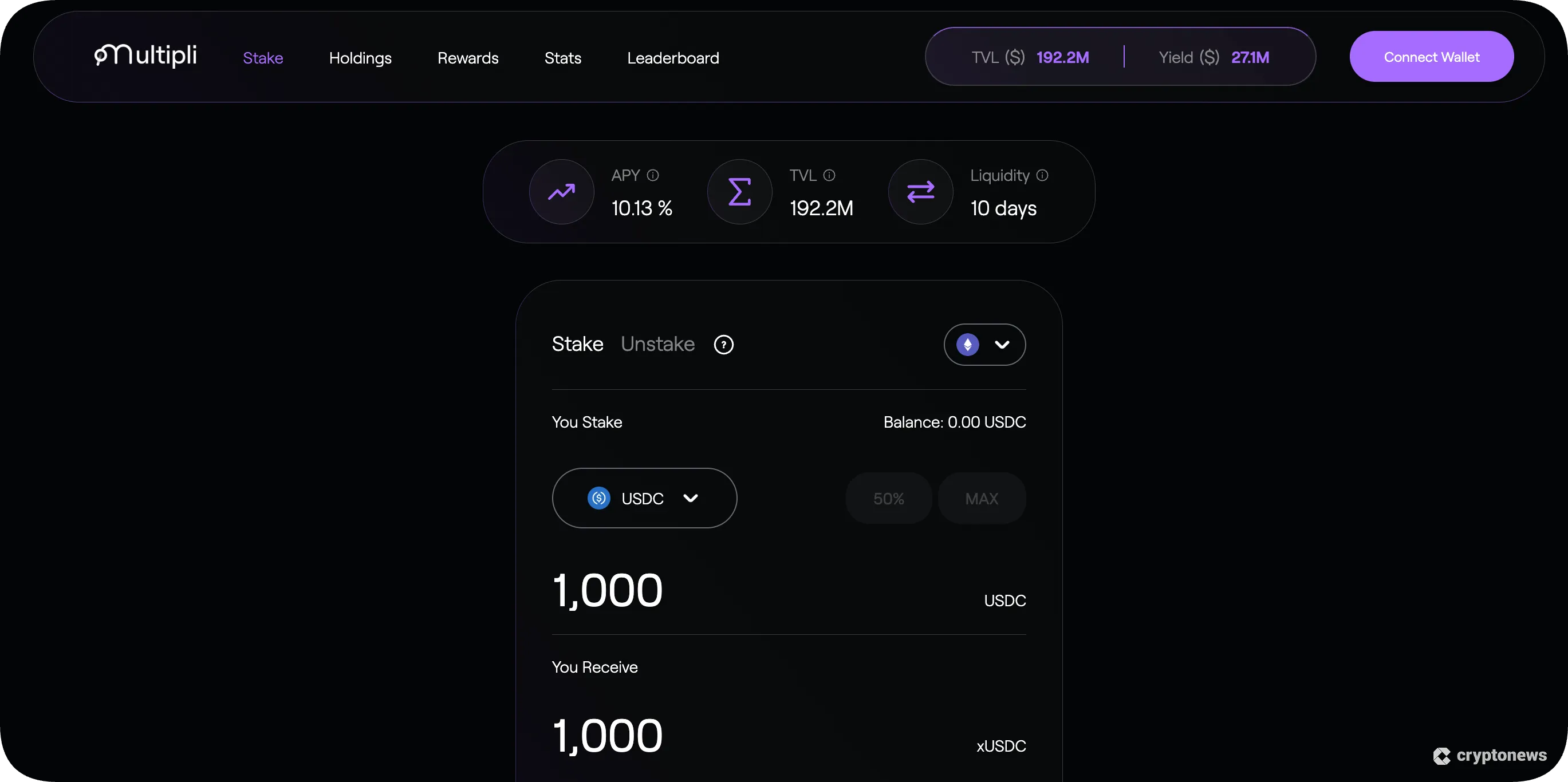Navigate to the Holdings page

(x=360, y=58)
